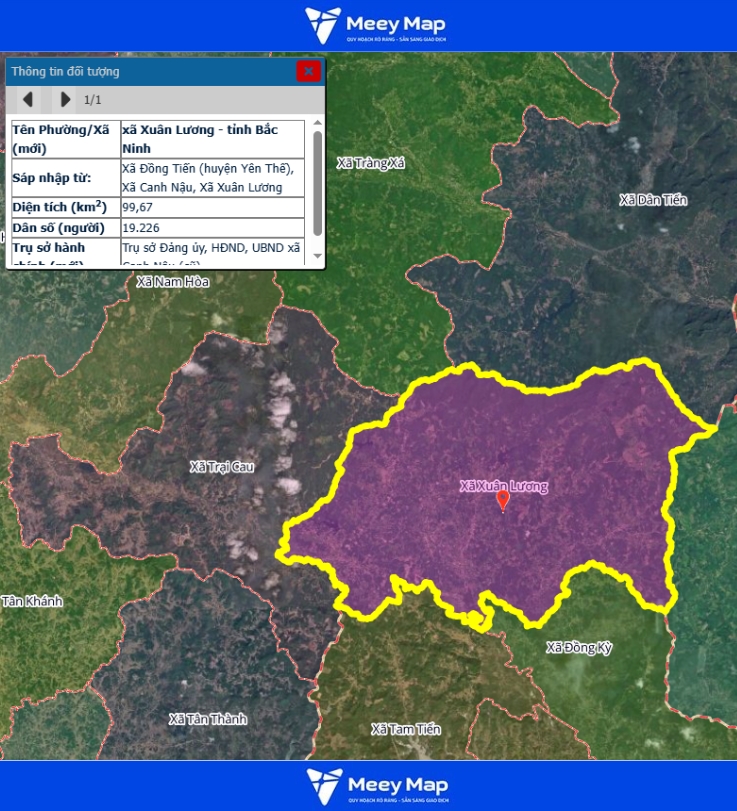Click the red location pin on map
This screenshot has height=811, width=737.
503,501
